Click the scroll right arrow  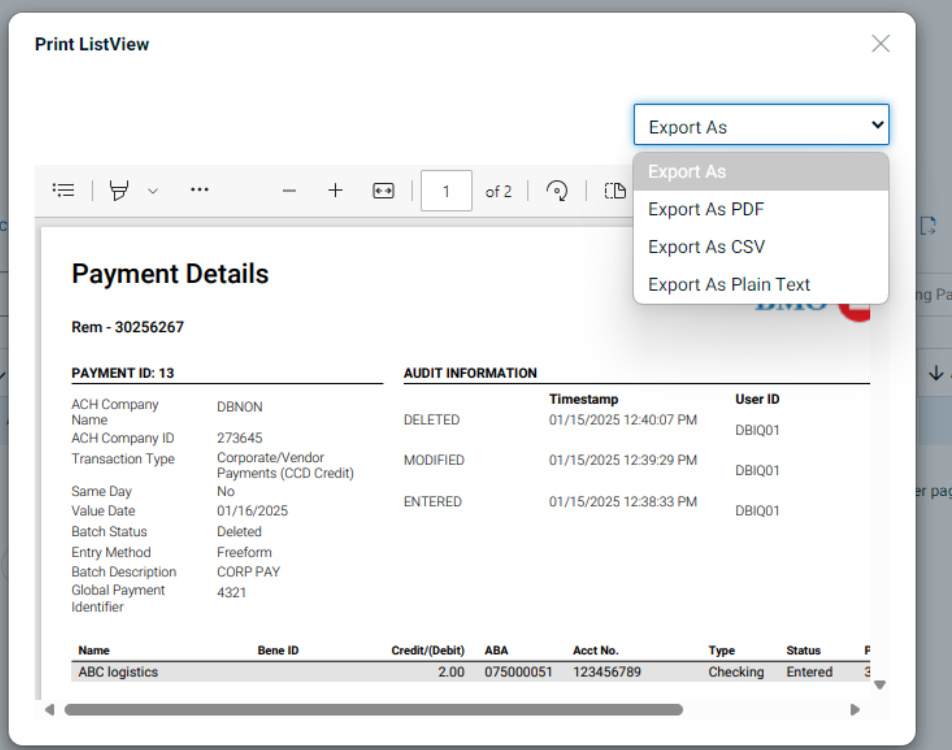pyautogui.click(x=855, y=709)
